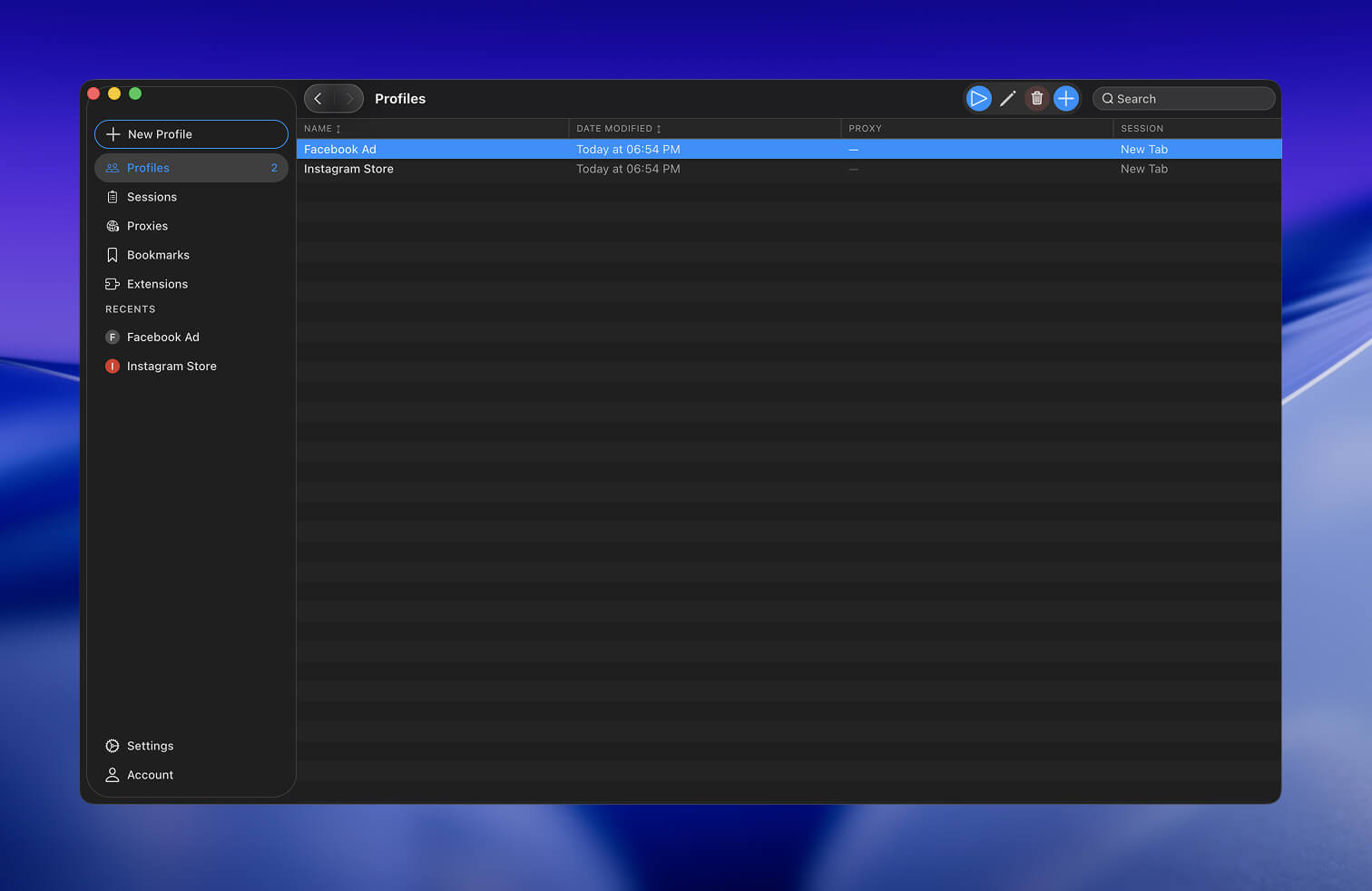Launch the selected profile with the play icon

pyautogui.click(x=978, y=98)
